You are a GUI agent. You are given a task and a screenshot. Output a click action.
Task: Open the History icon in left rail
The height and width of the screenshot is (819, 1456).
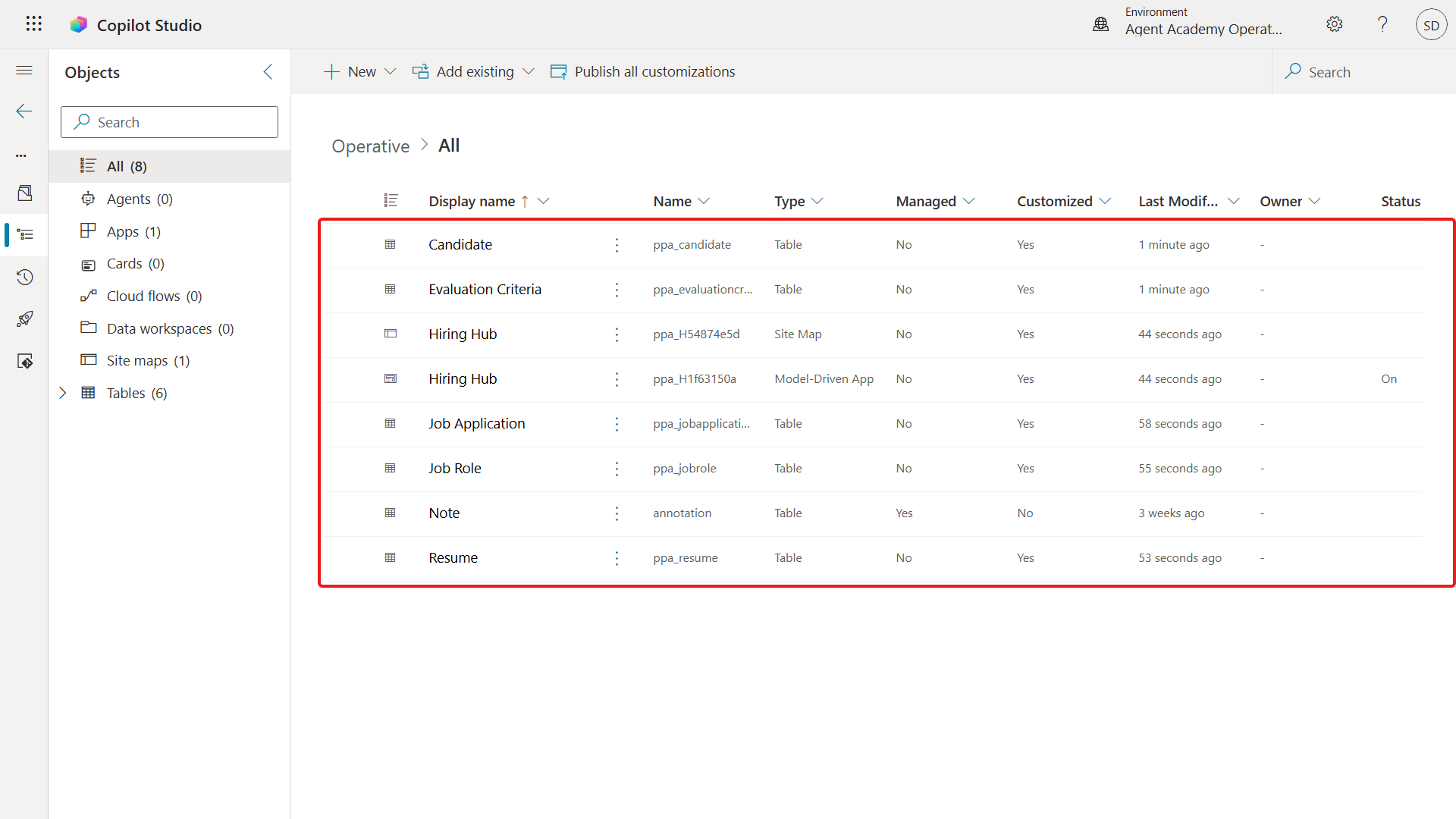tap(24, 277)
